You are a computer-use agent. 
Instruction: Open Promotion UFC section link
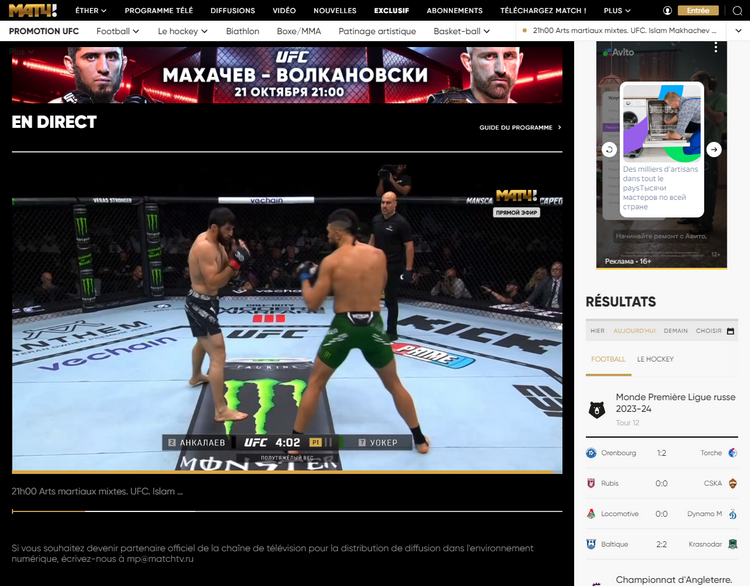click(x=44, y=31)
